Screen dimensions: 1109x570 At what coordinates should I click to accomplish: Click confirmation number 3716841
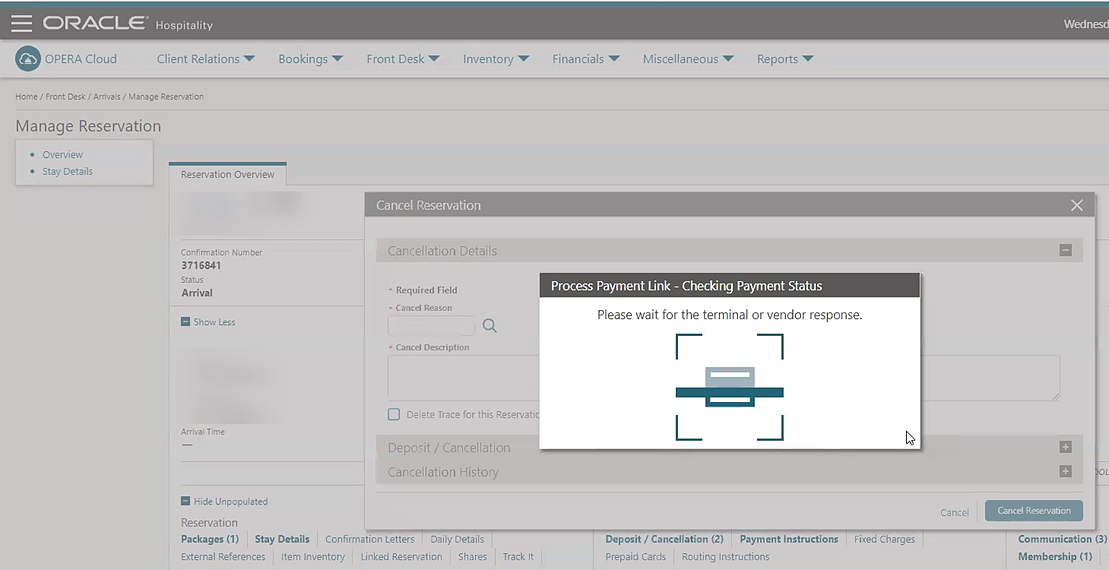201,265
